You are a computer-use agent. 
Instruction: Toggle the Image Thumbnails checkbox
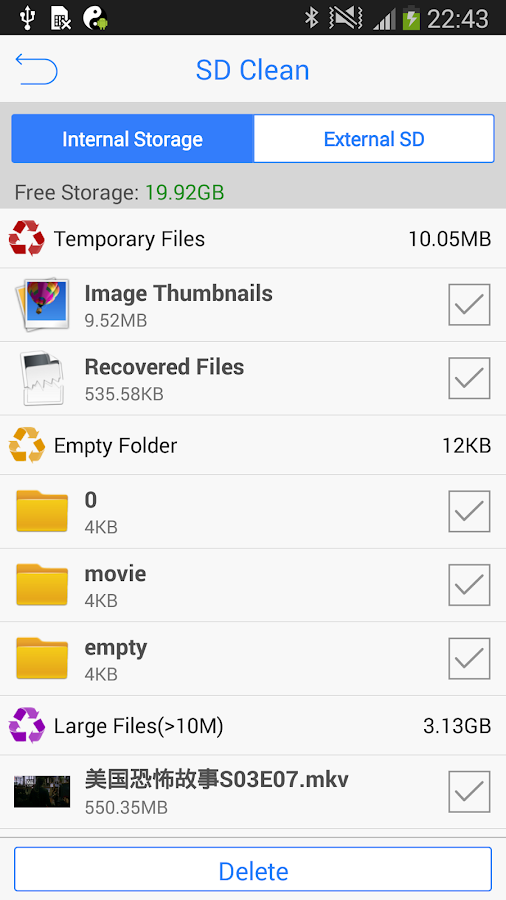click(x=469, y=304)
